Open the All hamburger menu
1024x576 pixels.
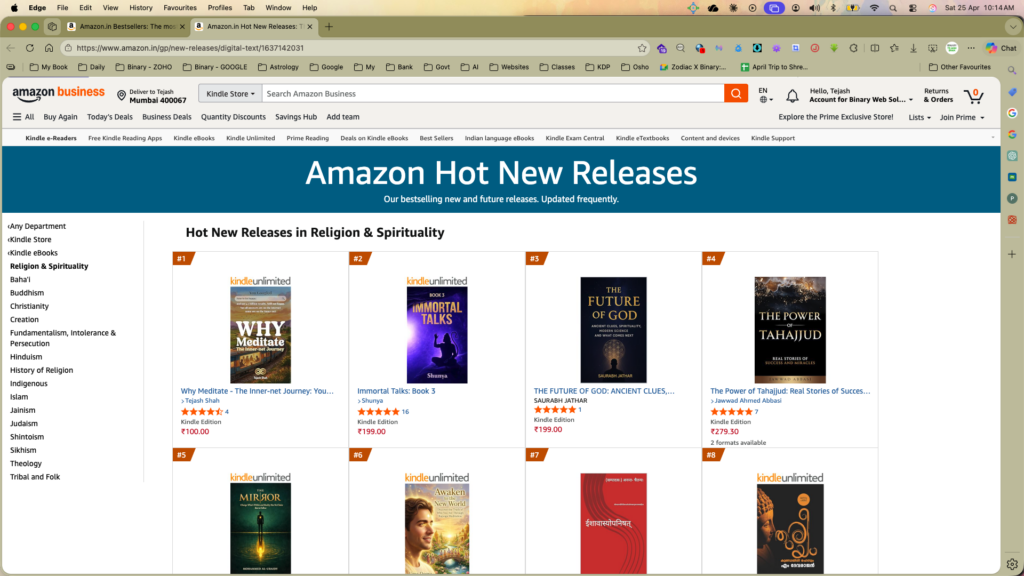click(x=23, y=117)
